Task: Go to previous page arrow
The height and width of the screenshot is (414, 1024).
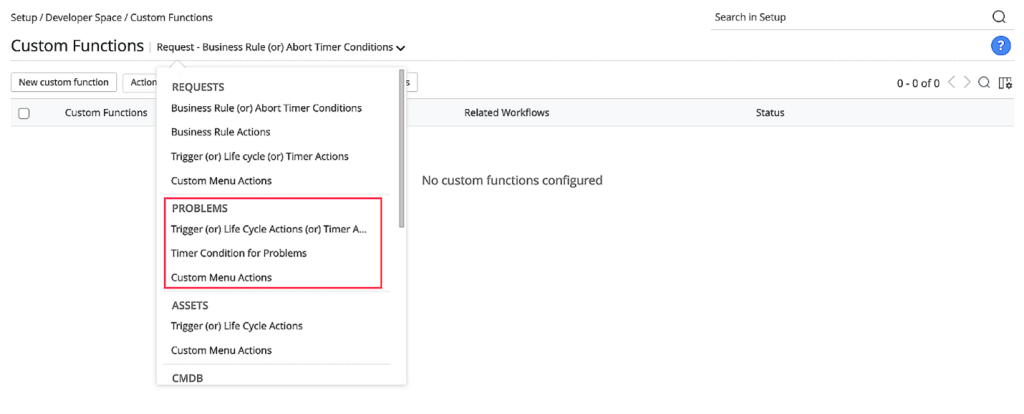Action: (952, 82)
